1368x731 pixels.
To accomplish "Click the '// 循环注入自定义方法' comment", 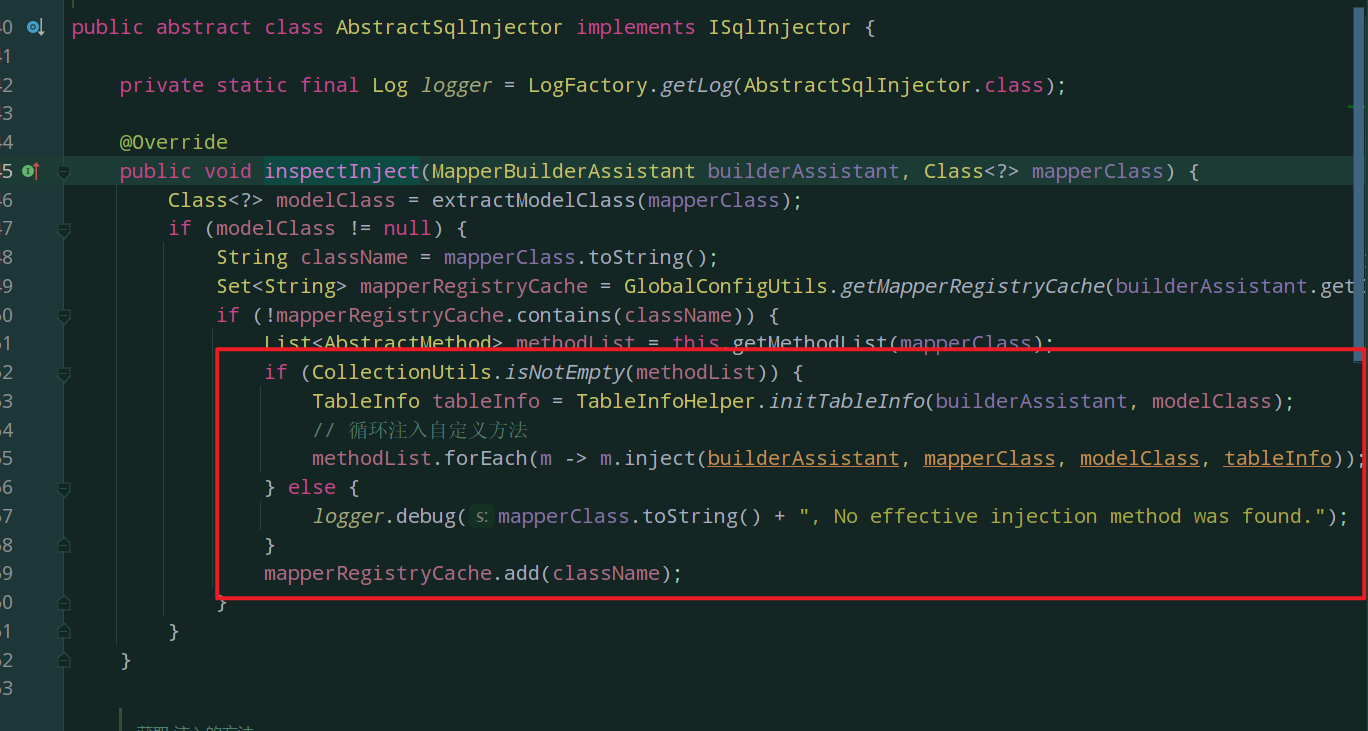I will coord(420,431).
